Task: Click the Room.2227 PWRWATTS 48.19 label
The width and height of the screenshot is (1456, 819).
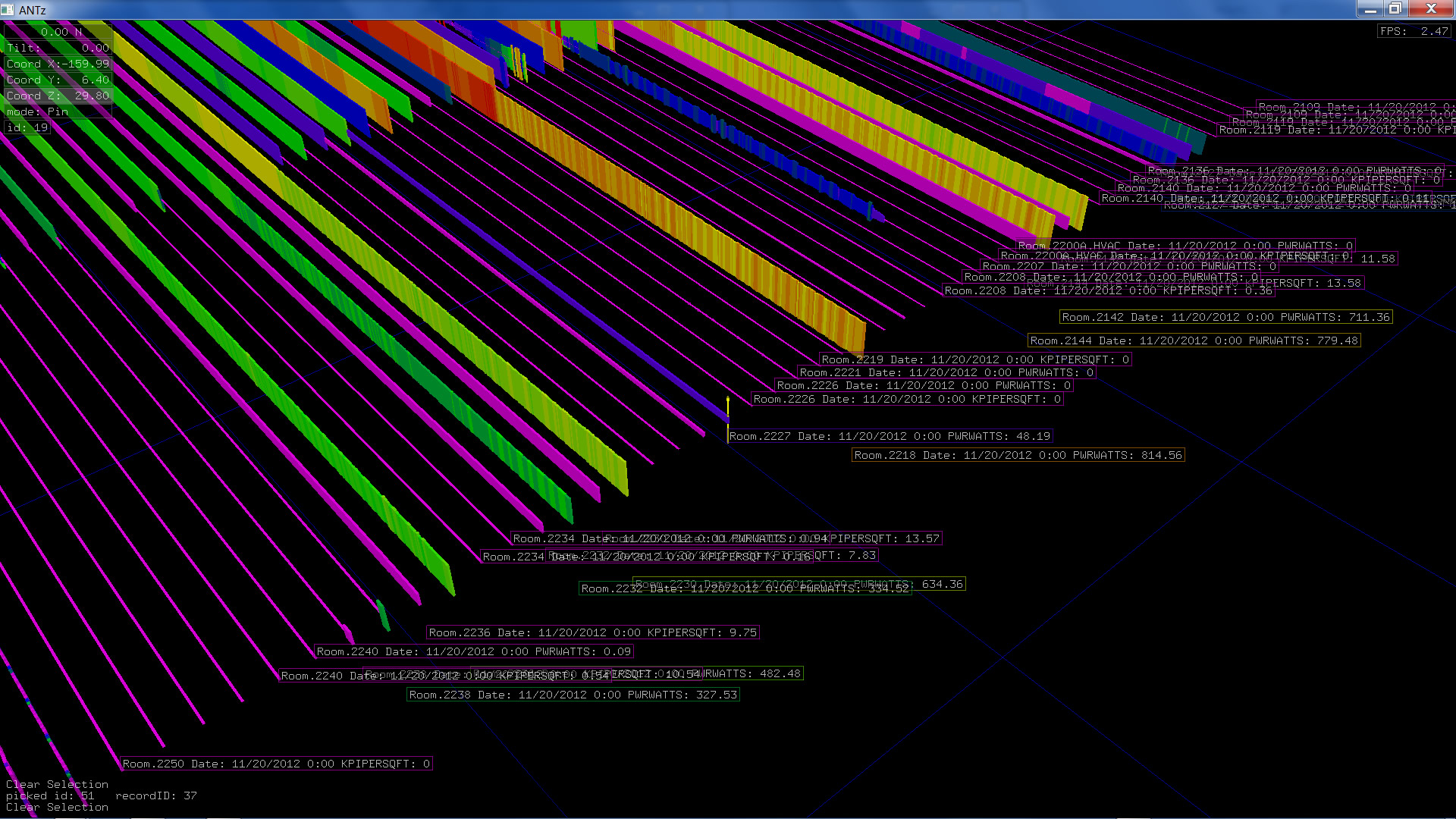Action: pos(890,436)
